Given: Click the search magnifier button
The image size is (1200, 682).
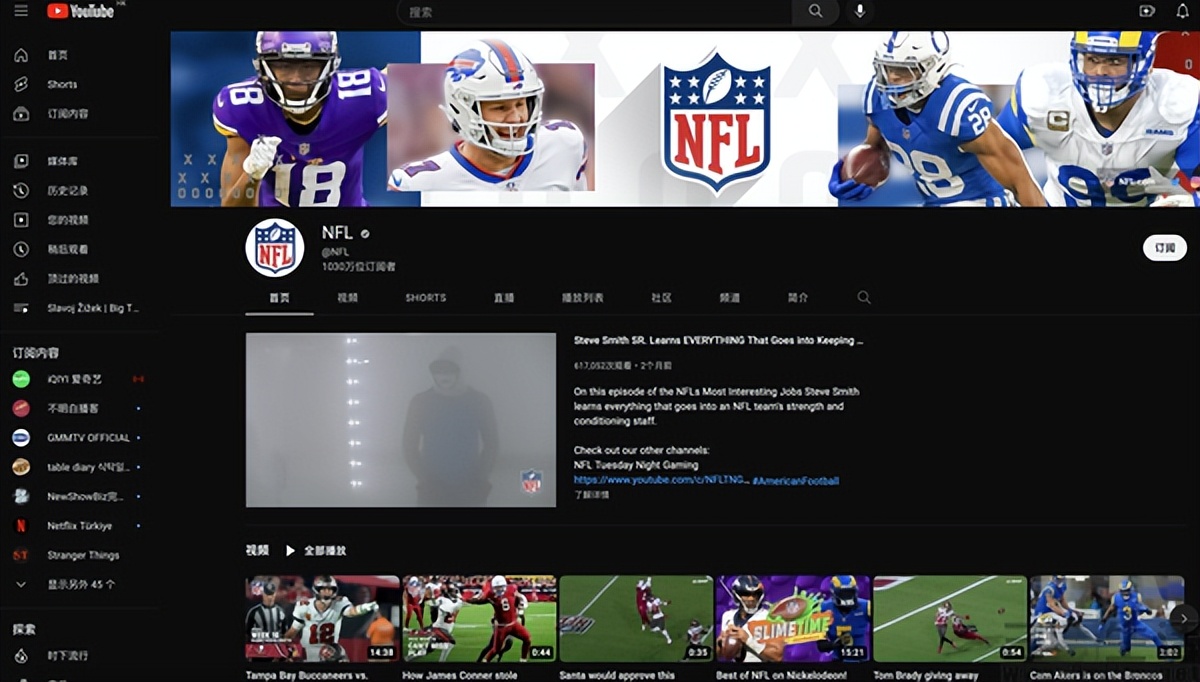Looking at the screenshot, I should pos(816,11).
